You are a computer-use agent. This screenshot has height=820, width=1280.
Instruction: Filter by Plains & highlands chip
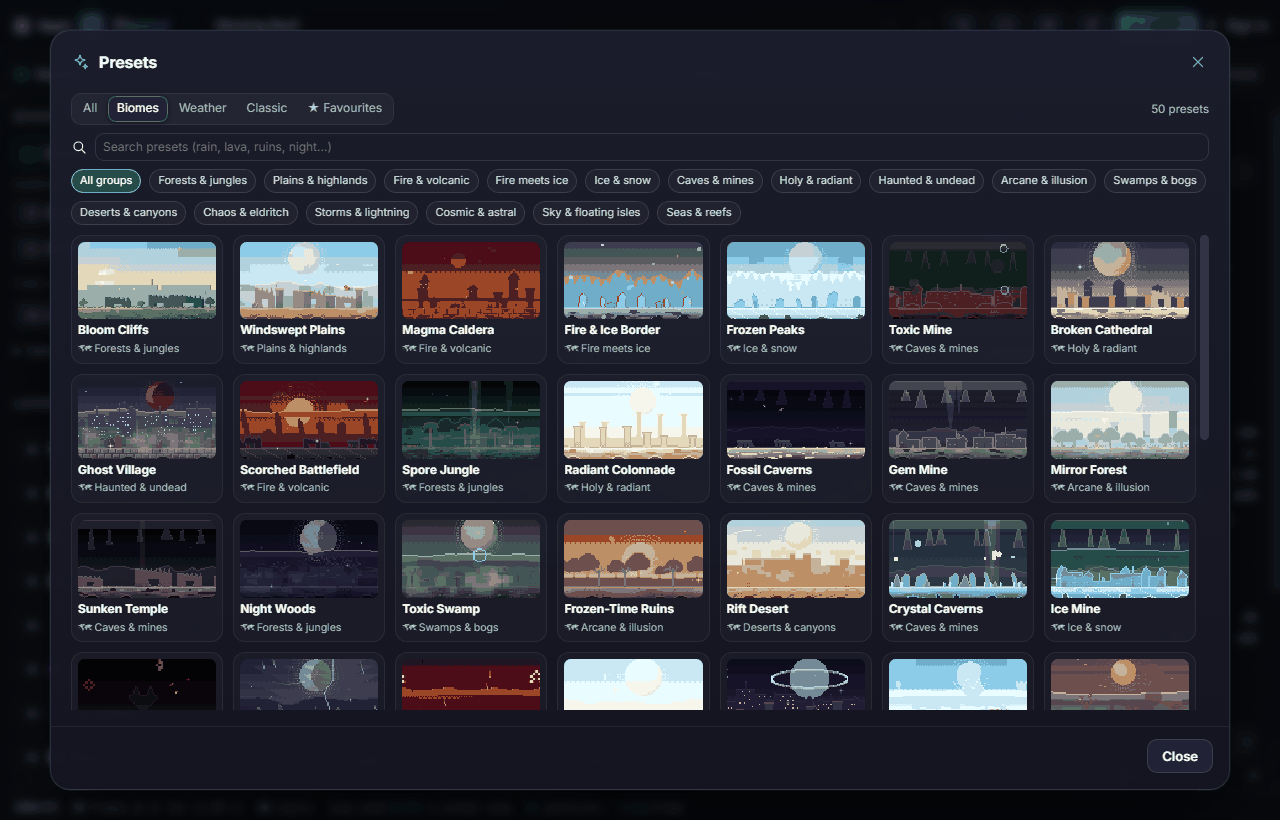320,181
